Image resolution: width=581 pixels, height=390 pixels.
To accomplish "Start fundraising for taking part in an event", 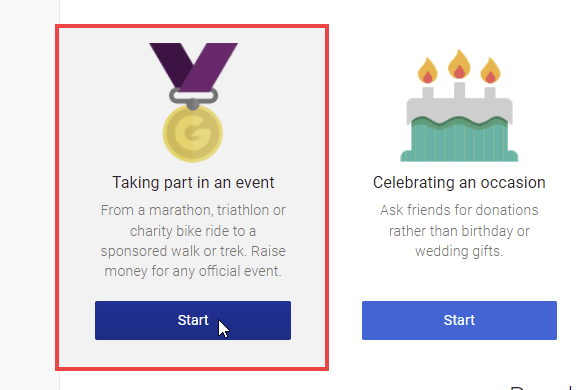I will coord(193,320).
